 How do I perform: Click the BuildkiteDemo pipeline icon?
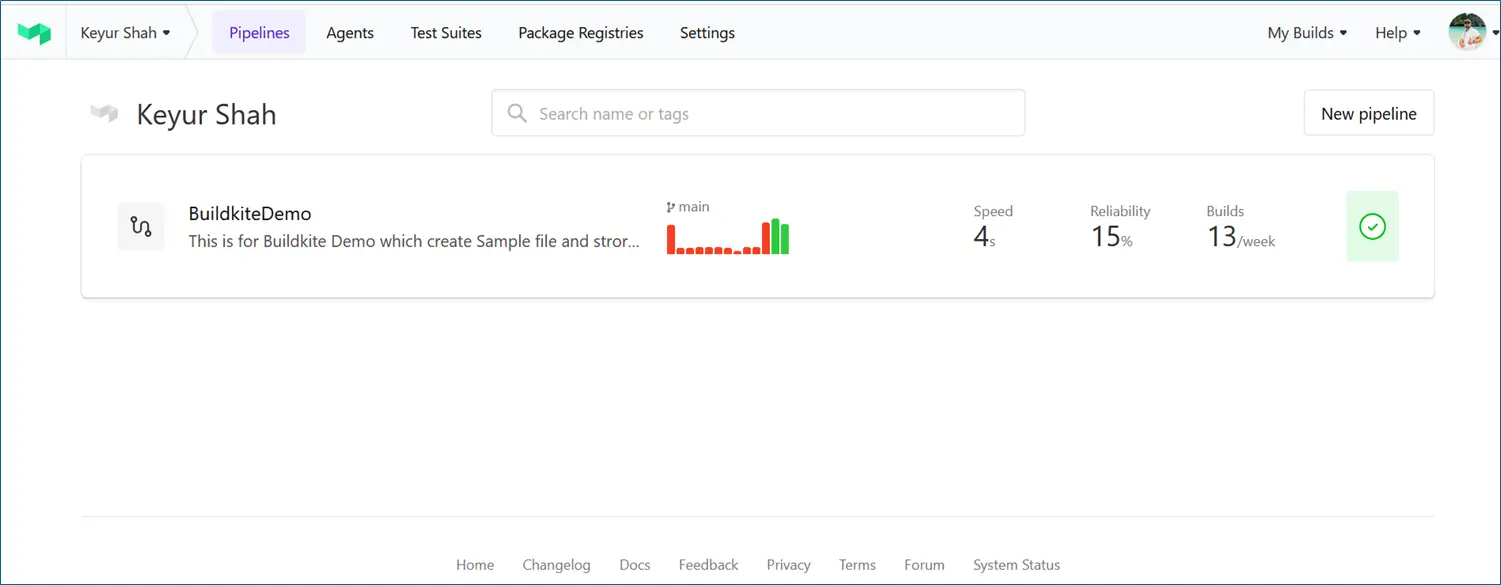141,227
